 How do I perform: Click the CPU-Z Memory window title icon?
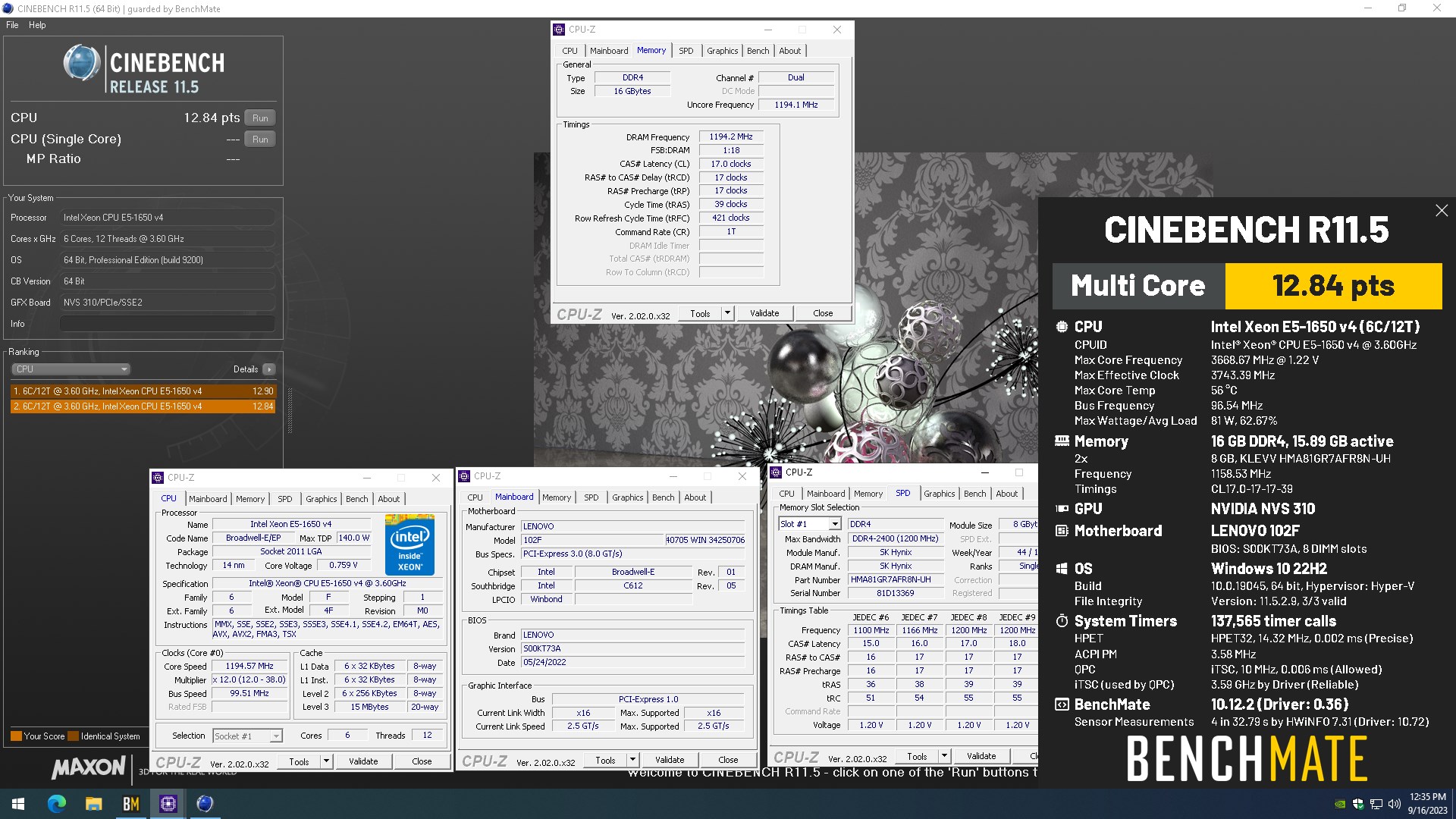(560, 30)
